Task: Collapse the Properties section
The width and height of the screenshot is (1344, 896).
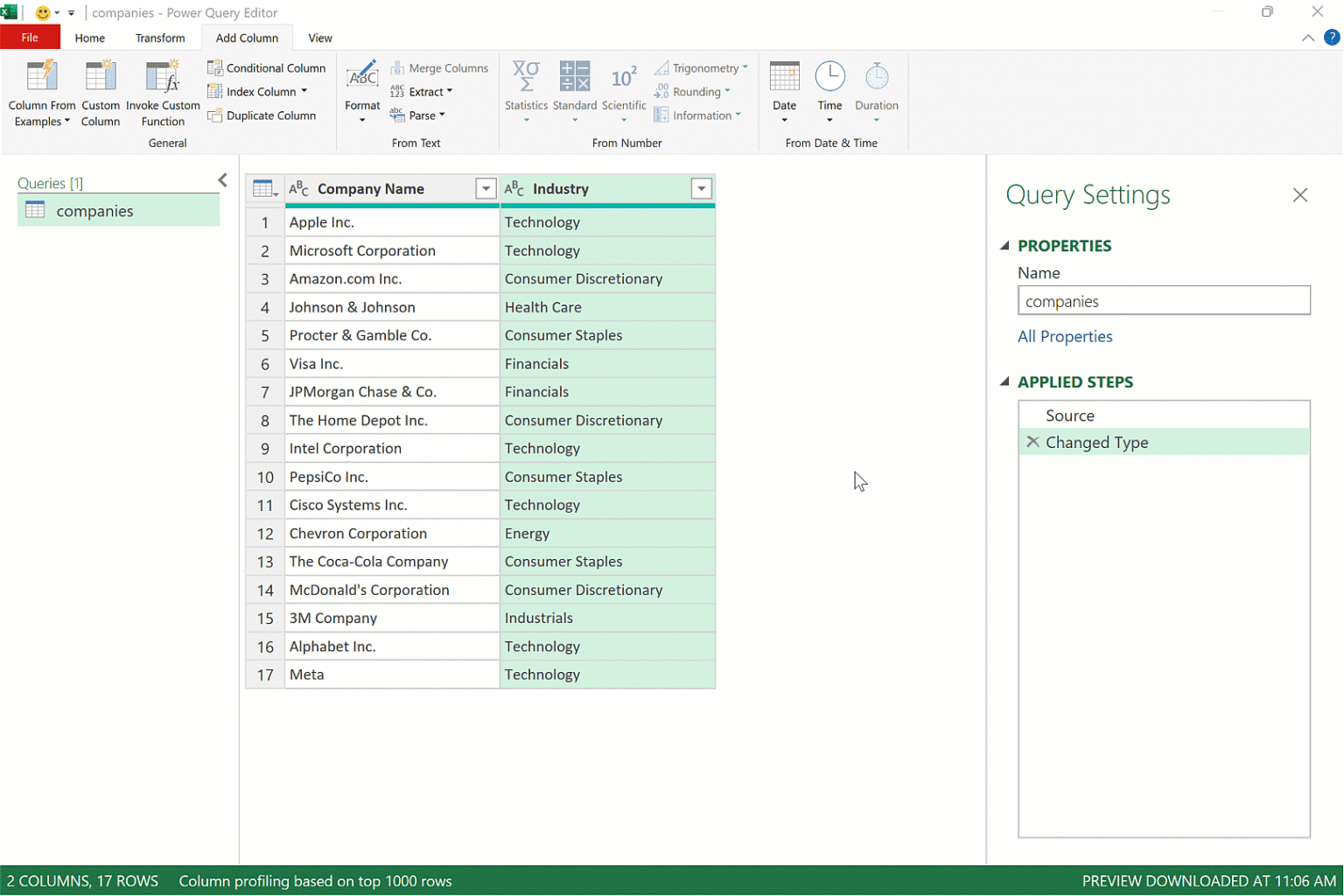Action: (1004, 246)
